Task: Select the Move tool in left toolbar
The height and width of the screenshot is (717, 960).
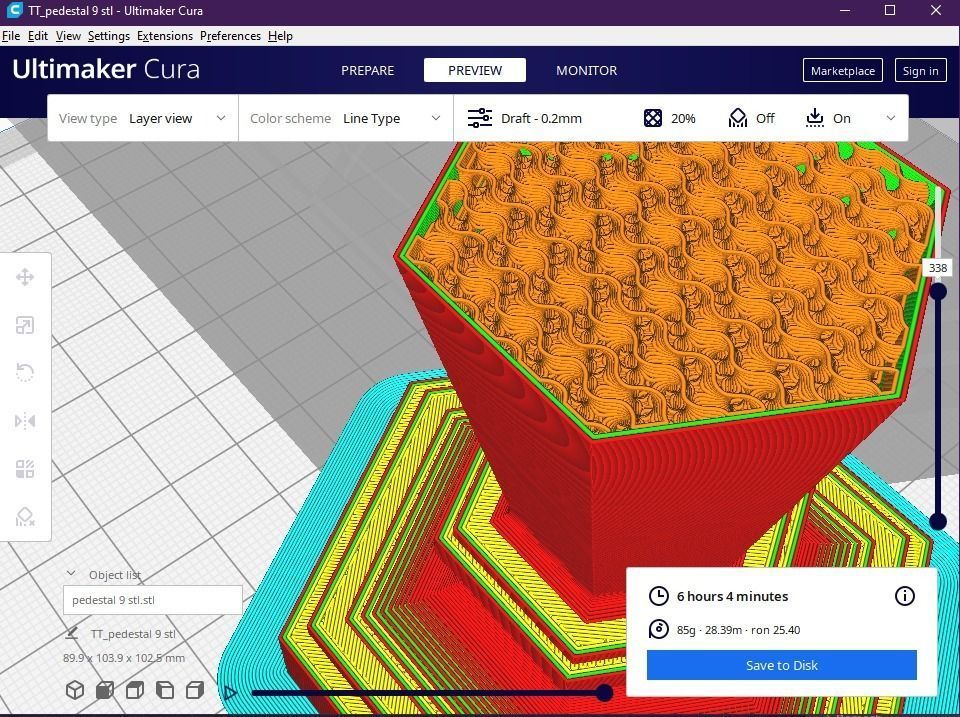Action: 25,277
